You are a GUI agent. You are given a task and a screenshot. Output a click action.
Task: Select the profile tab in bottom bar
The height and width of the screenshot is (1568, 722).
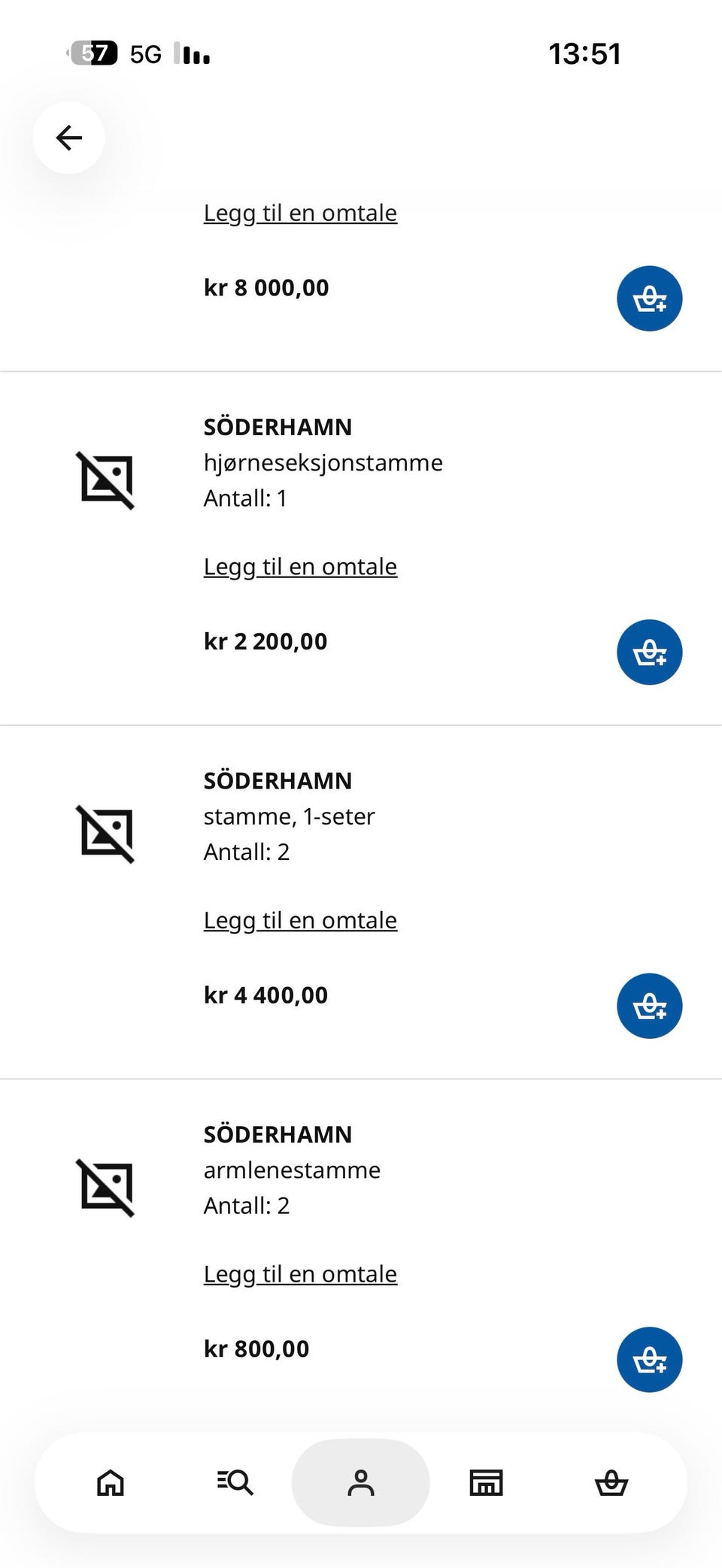360,1482
